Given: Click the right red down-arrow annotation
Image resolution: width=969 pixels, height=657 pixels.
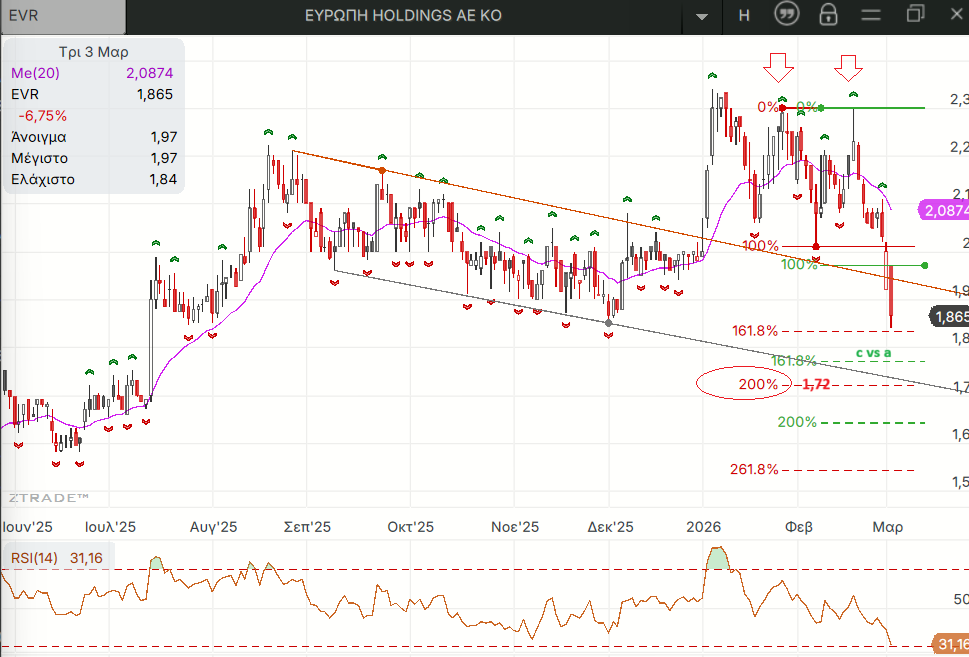Looking at the screenshot, I should coord(849,68).
